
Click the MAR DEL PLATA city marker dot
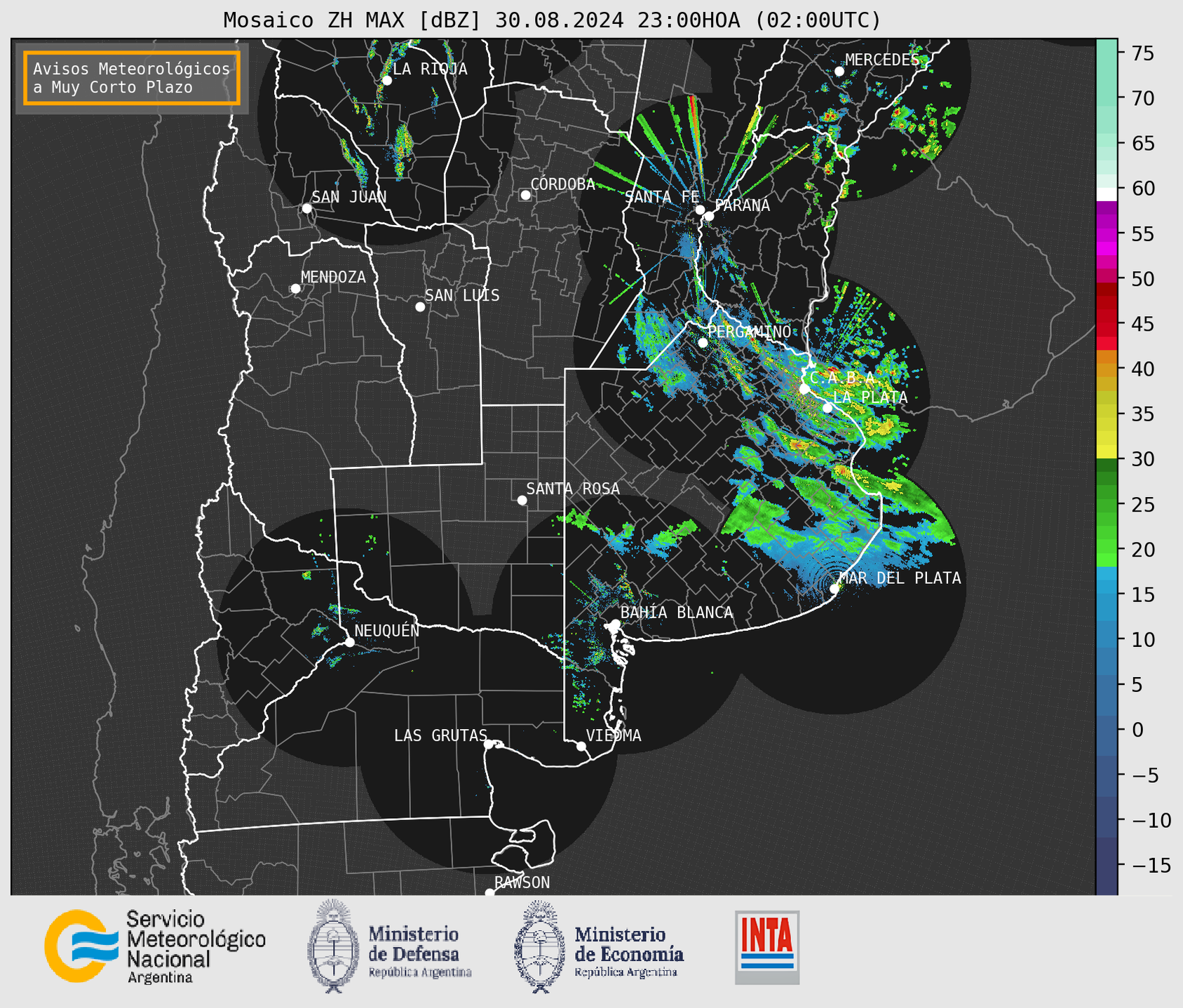(x=834, y=589)
